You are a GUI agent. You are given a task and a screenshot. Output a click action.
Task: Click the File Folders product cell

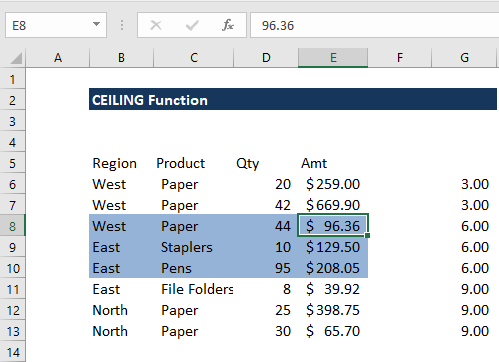tap(194, 289)
